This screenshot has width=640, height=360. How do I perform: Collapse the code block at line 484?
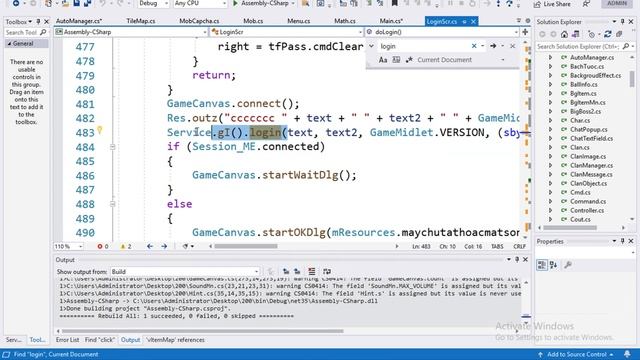point(113,147)
